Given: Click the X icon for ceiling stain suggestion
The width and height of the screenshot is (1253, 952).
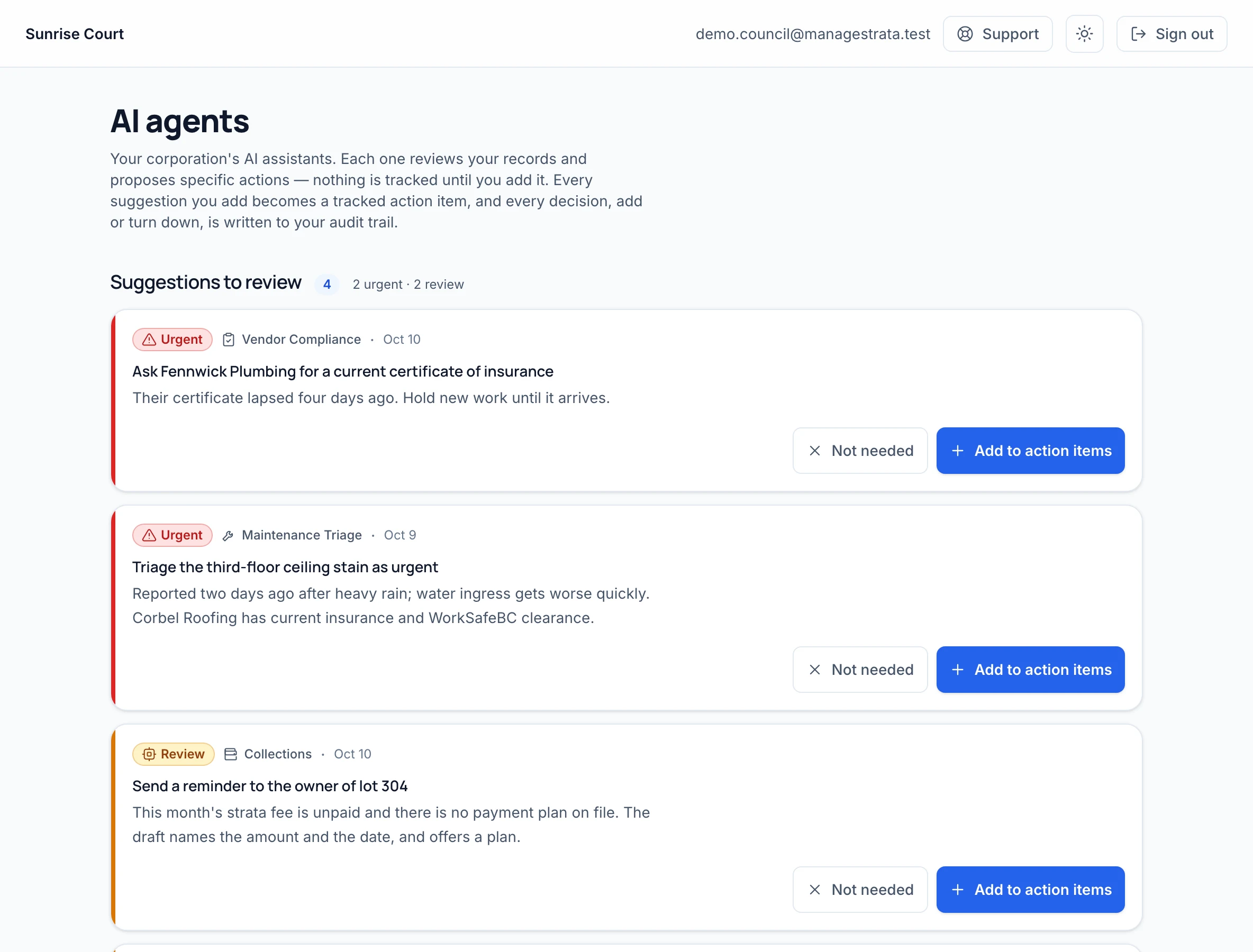Looking at the screenshot, I should (815, 670).
